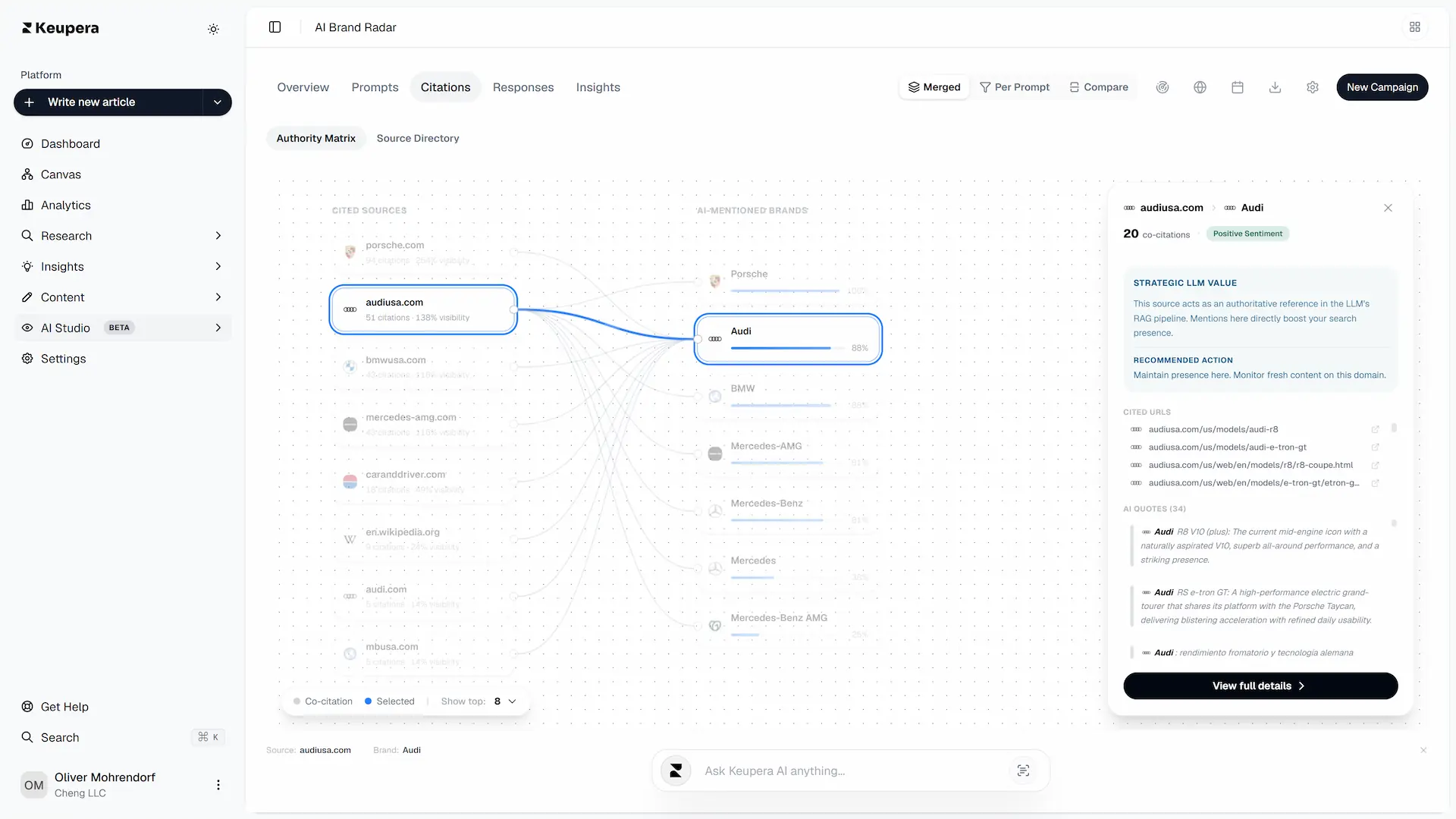Open the e-tron-gt/etron-g... cited URL
The image size is (1456, 819).
(1254, 483)
